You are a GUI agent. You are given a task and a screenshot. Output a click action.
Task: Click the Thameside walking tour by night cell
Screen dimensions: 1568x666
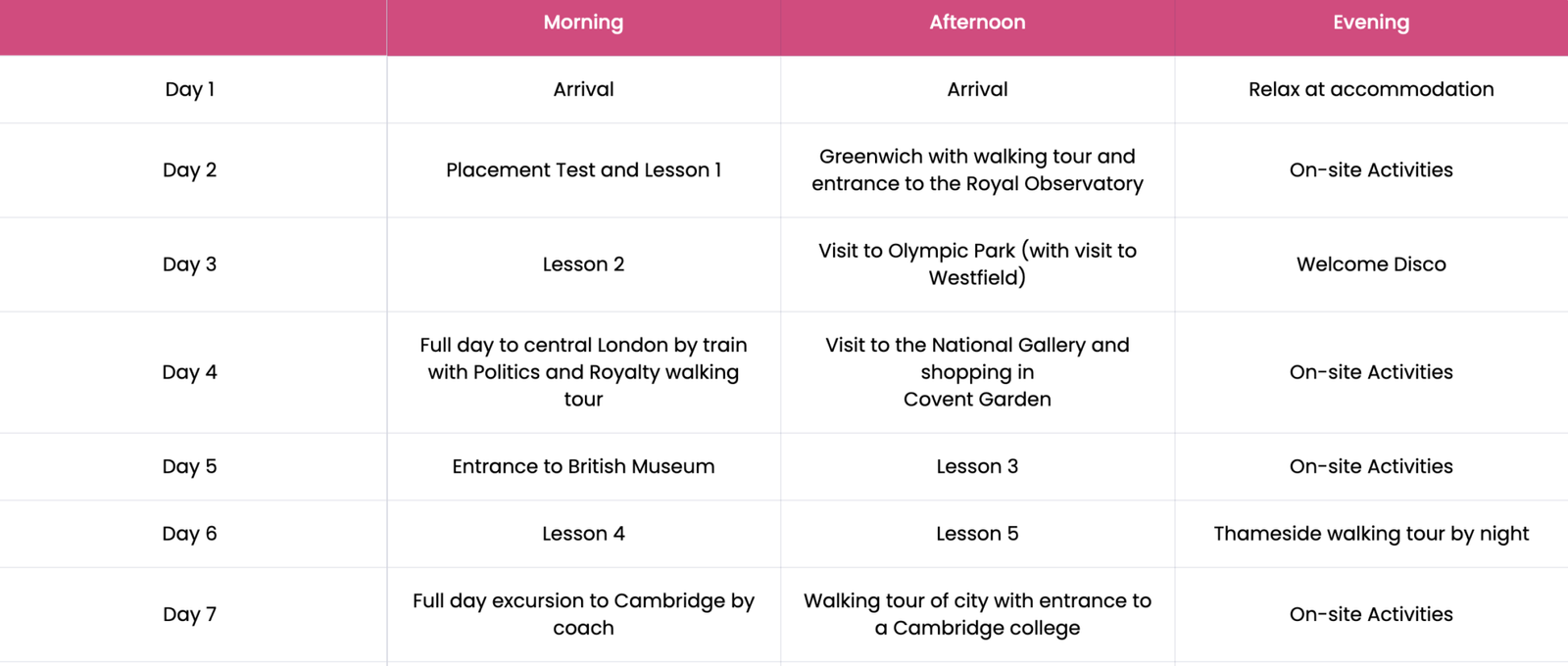coord(1371,534)
